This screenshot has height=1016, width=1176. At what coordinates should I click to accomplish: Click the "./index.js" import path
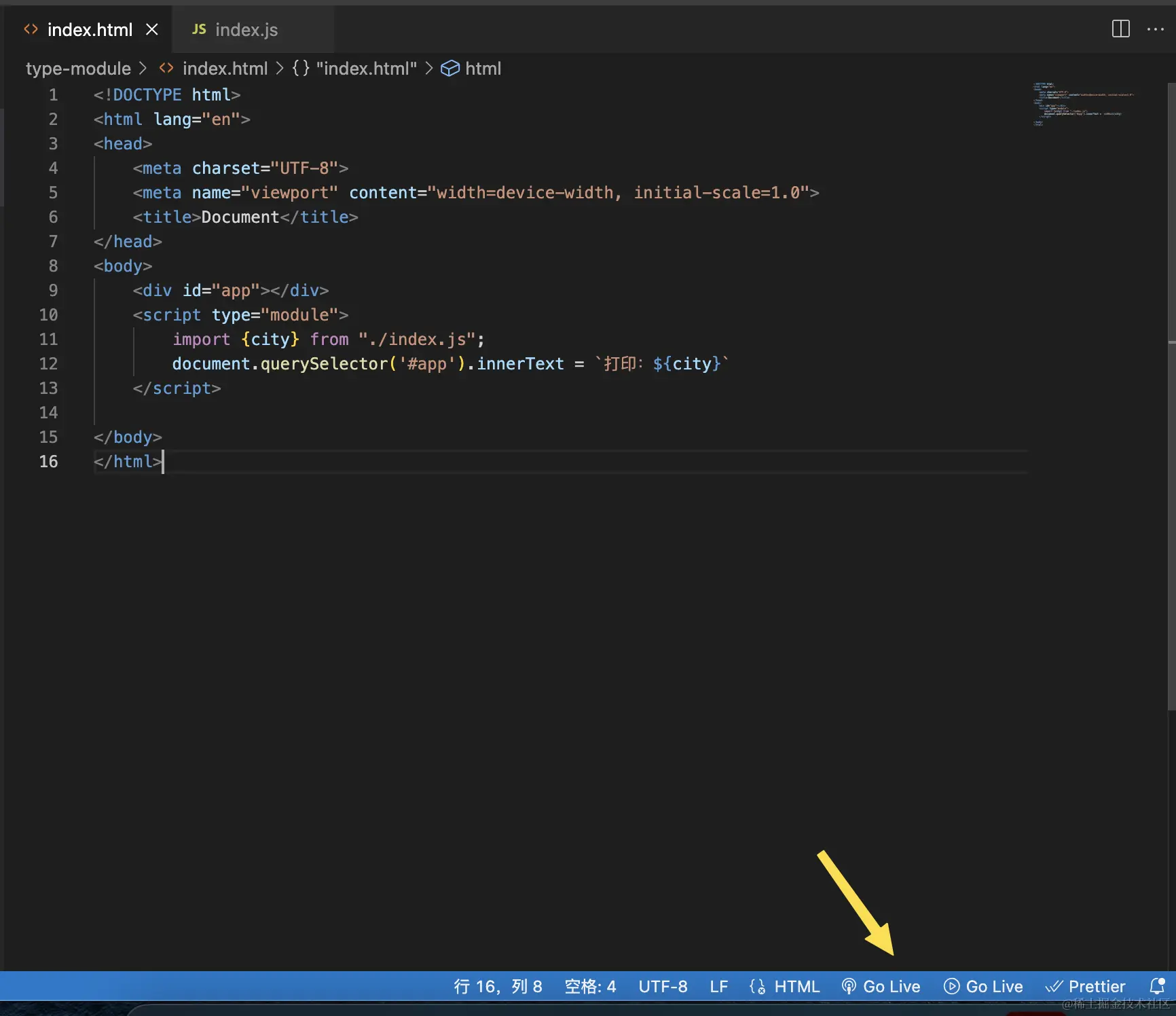coord(417,339)
